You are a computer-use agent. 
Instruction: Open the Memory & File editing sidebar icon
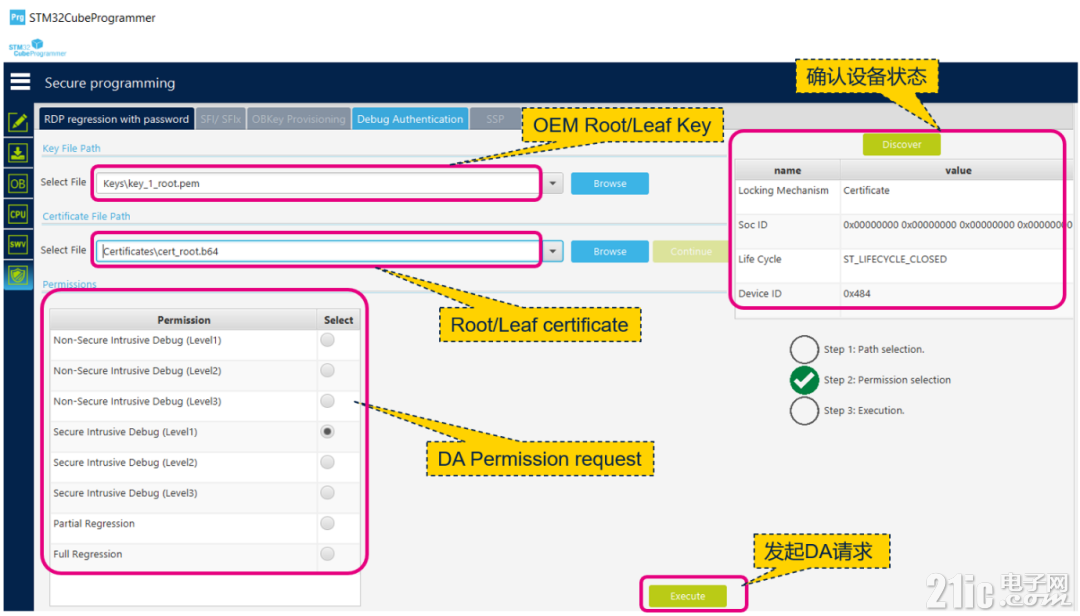point(18,123)
